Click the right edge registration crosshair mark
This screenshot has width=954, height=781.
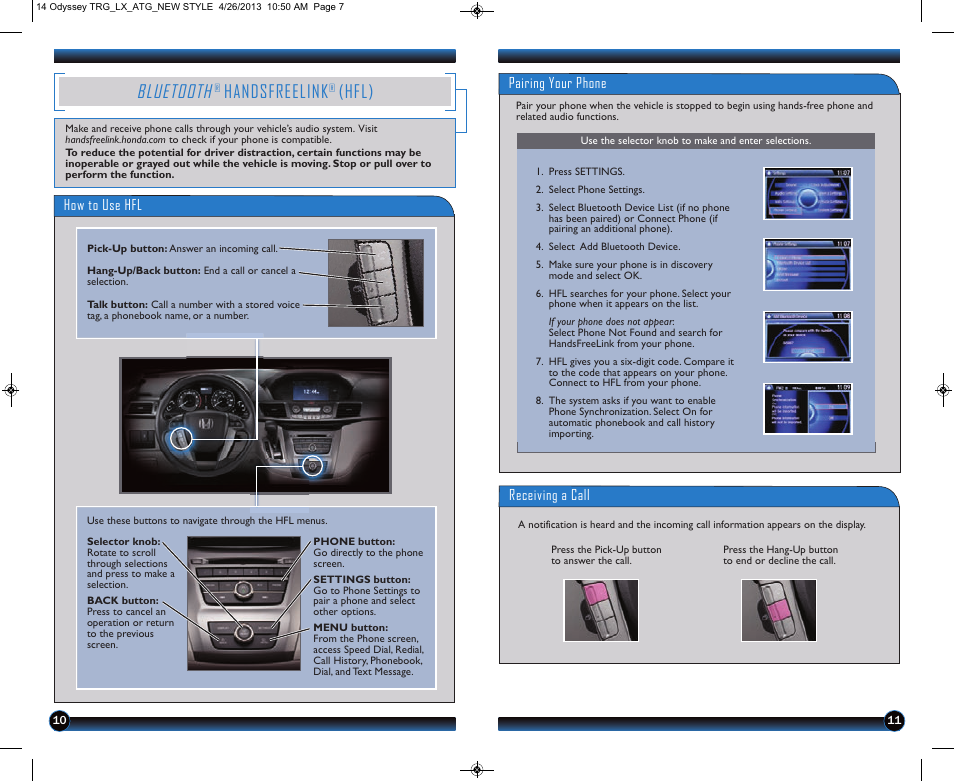tap(943, 390)
